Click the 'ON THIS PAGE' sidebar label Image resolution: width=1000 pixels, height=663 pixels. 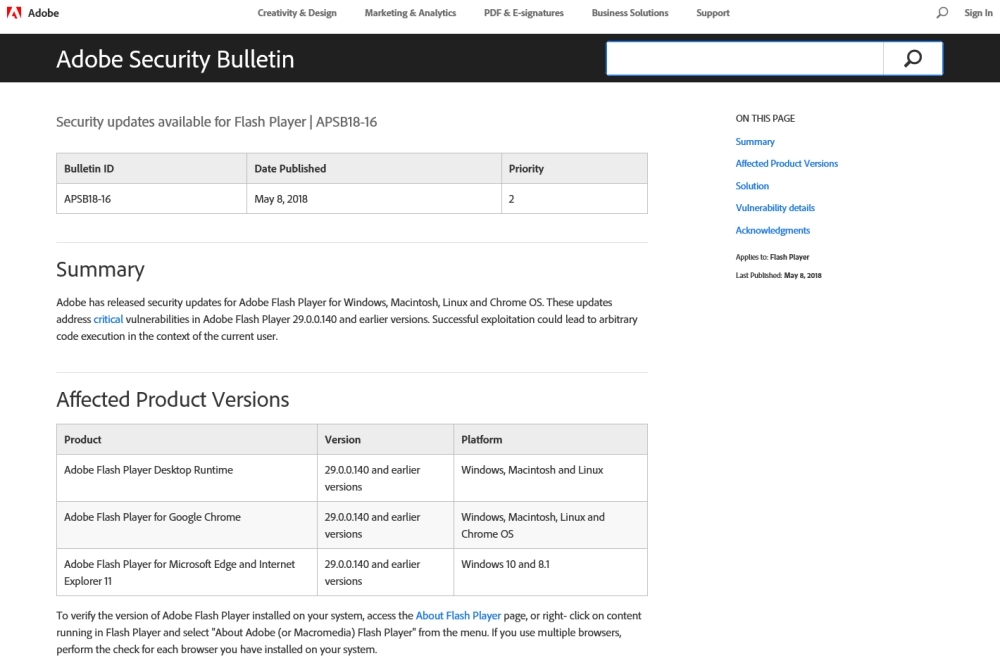[x=765, y=119]
